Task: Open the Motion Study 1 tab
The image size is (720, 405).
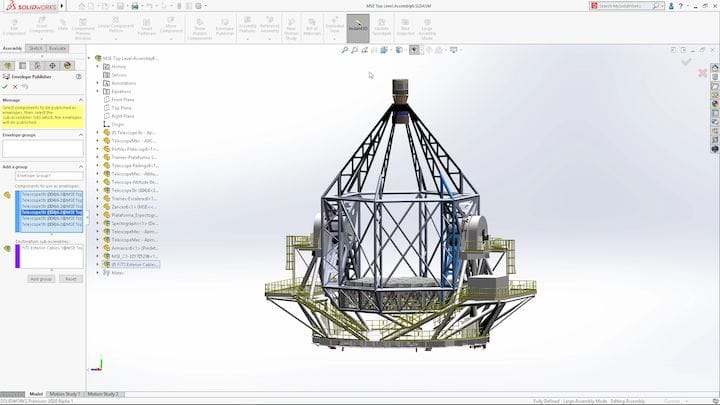Action: point(66,394)
